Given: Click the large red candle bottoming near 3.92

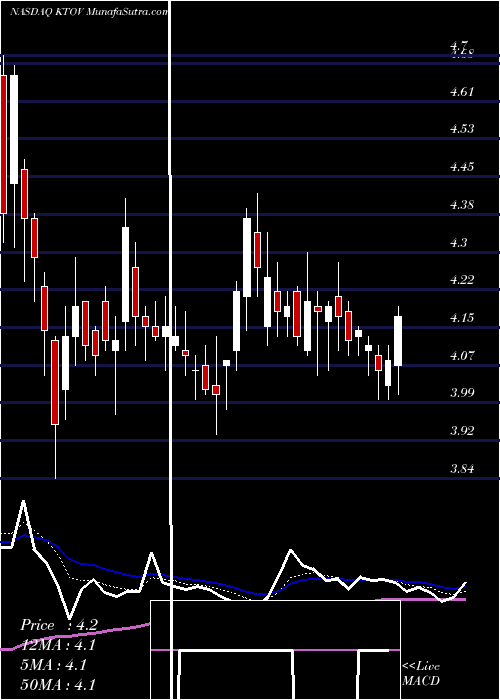Looking at the screenshot, I should (x=55, y=382).
